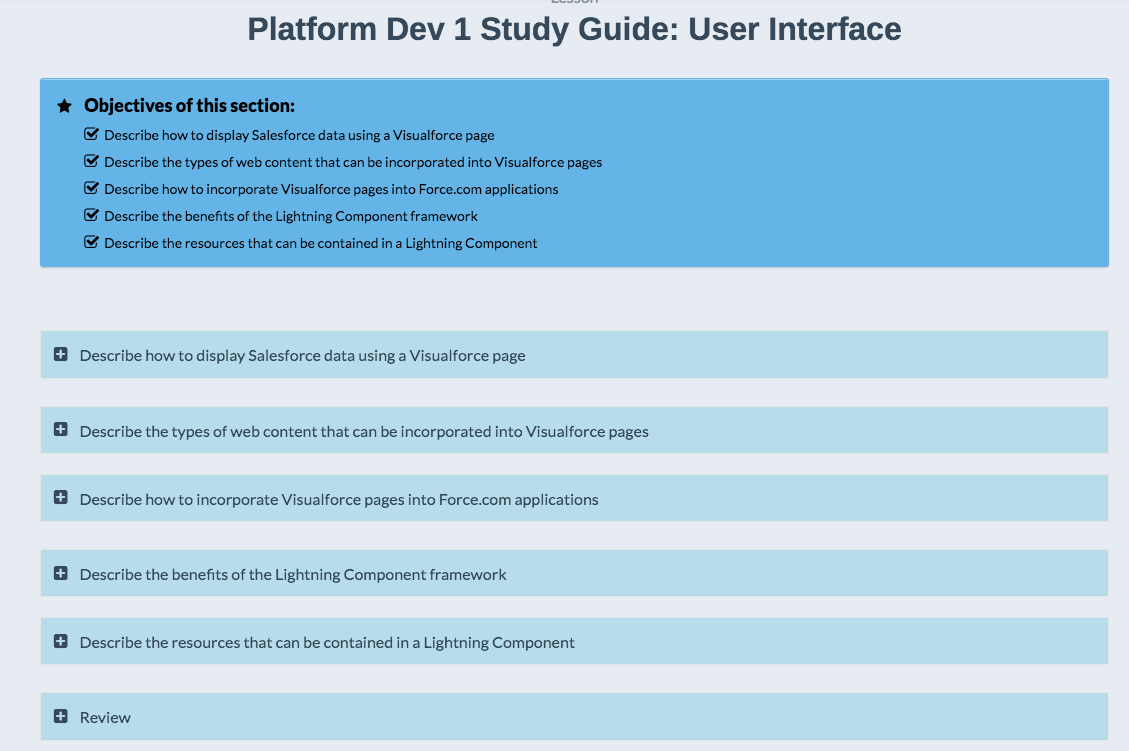Expand plus icon for Review accordion
The image size is (1129, 751).
coord(60,716)
